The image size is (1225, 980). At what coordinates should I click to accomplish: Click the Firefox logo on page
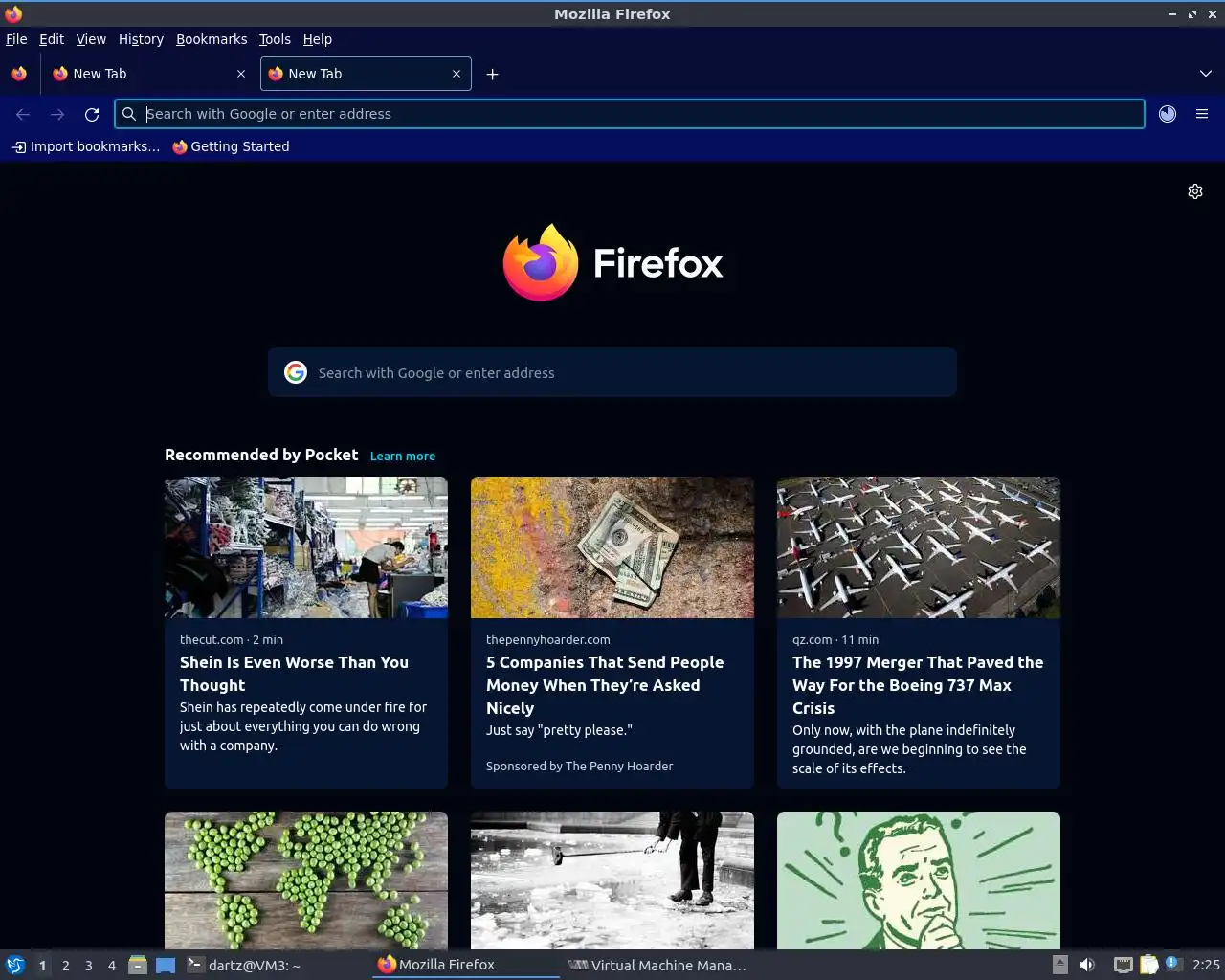point(612,262)
